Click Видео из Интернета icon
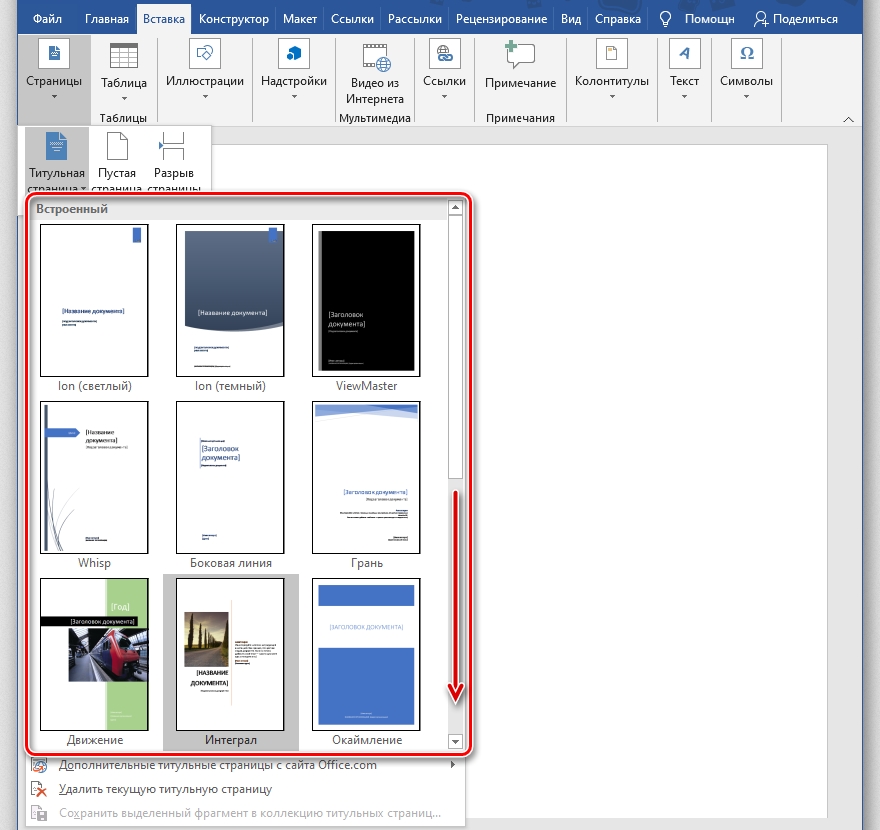Viewport: 880px width, 830px height. (x=375, y=56)
